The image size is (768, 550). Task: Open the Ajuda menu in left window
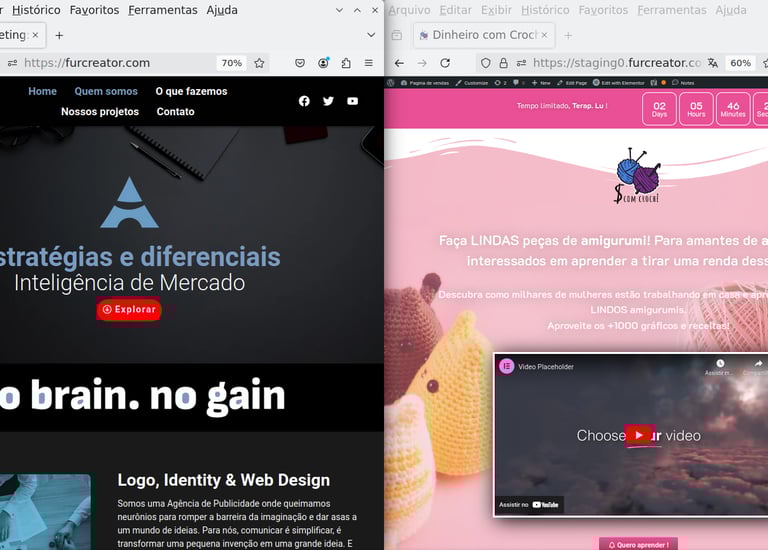[x=222, y=10]
